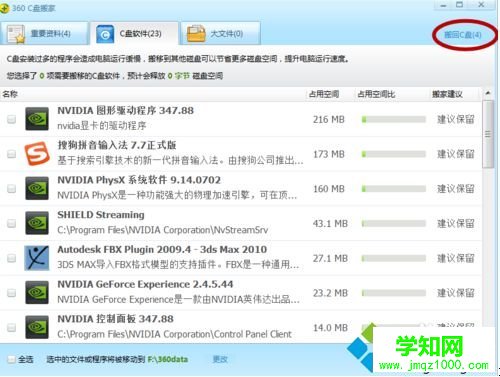The width and height of the screenshot is (500, 377).
Task: Enable the NVIDIA 控制面板 347.88 checkbox
Action: pos(12,327)
